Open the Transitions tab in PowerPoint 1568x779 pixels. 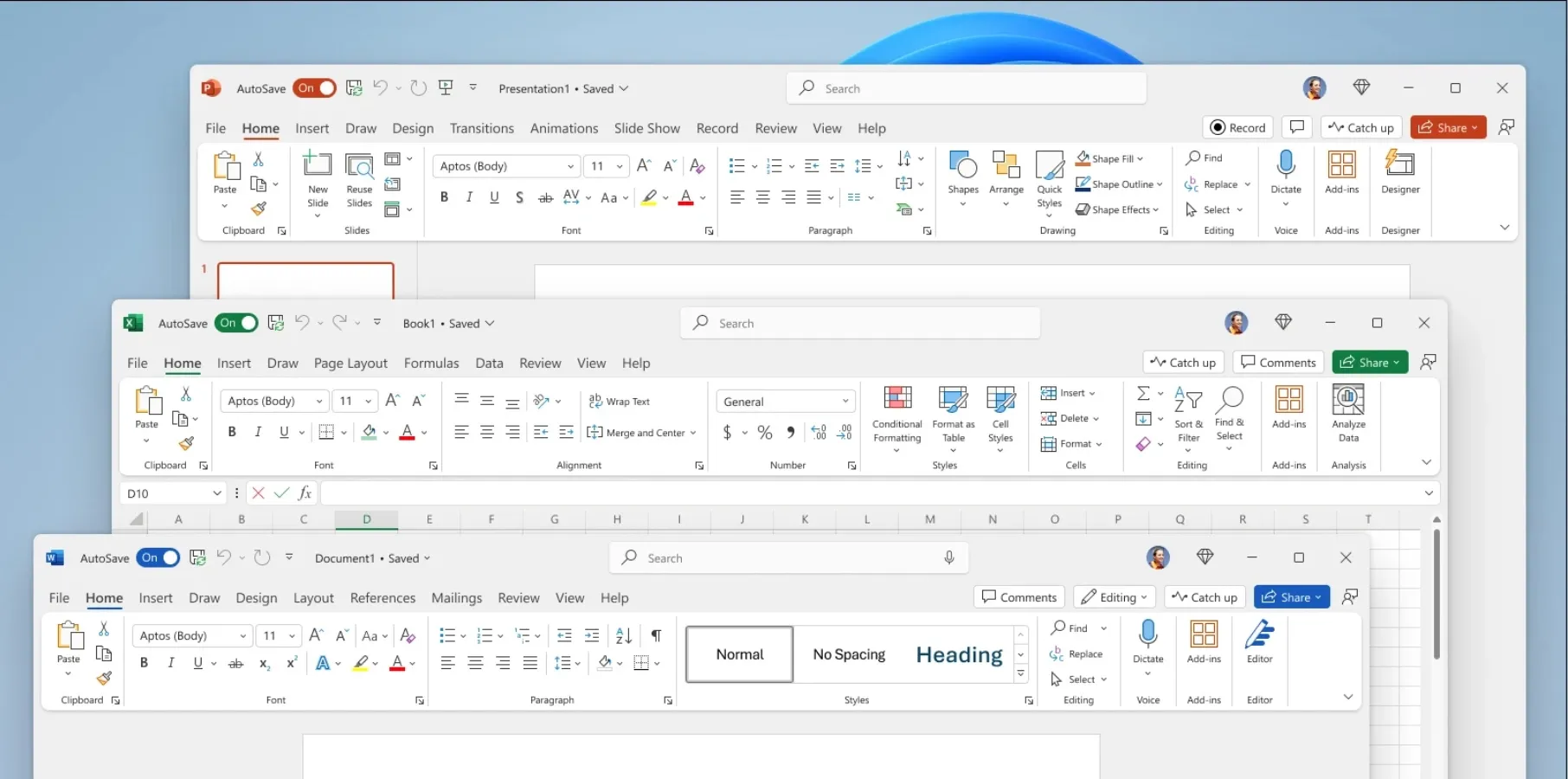481,128
